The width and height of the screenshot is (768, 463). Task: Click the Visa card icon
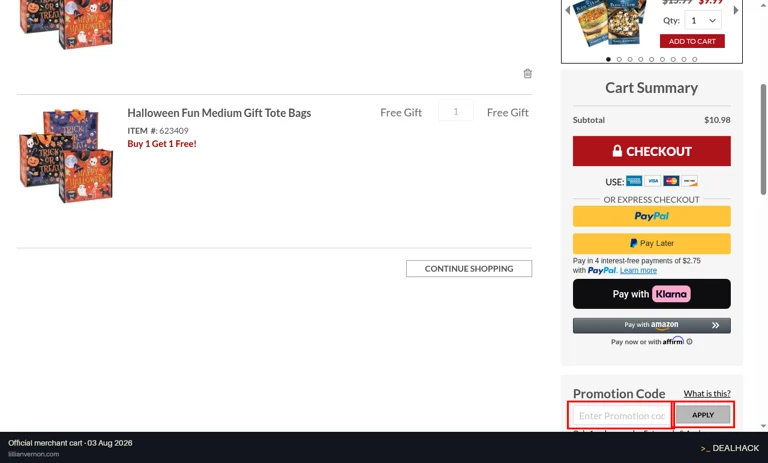click(652, 181)
